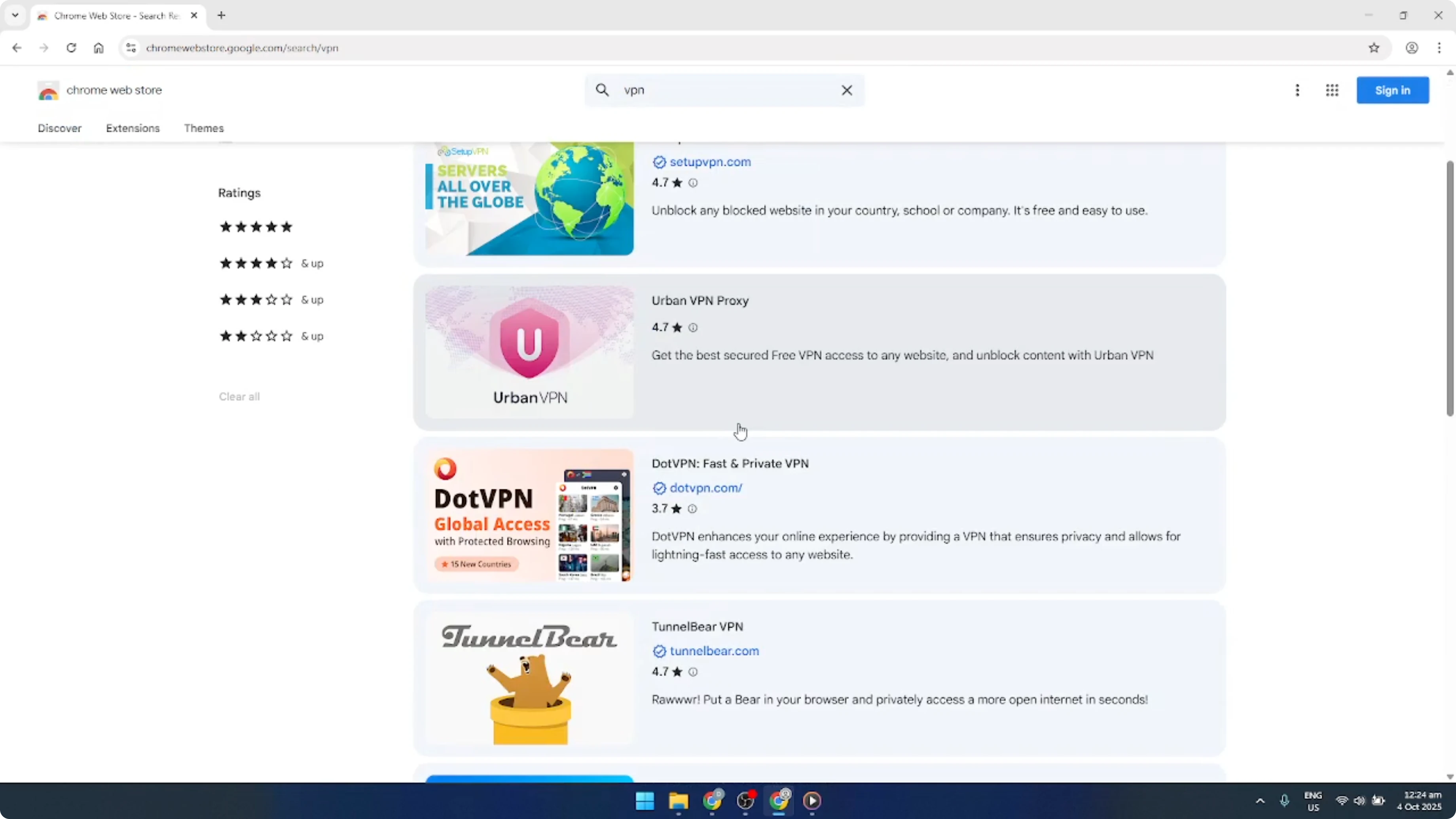
Task: Close the Chrome Web Store tab
Action: pyautogui.click(x=194, y=15)
